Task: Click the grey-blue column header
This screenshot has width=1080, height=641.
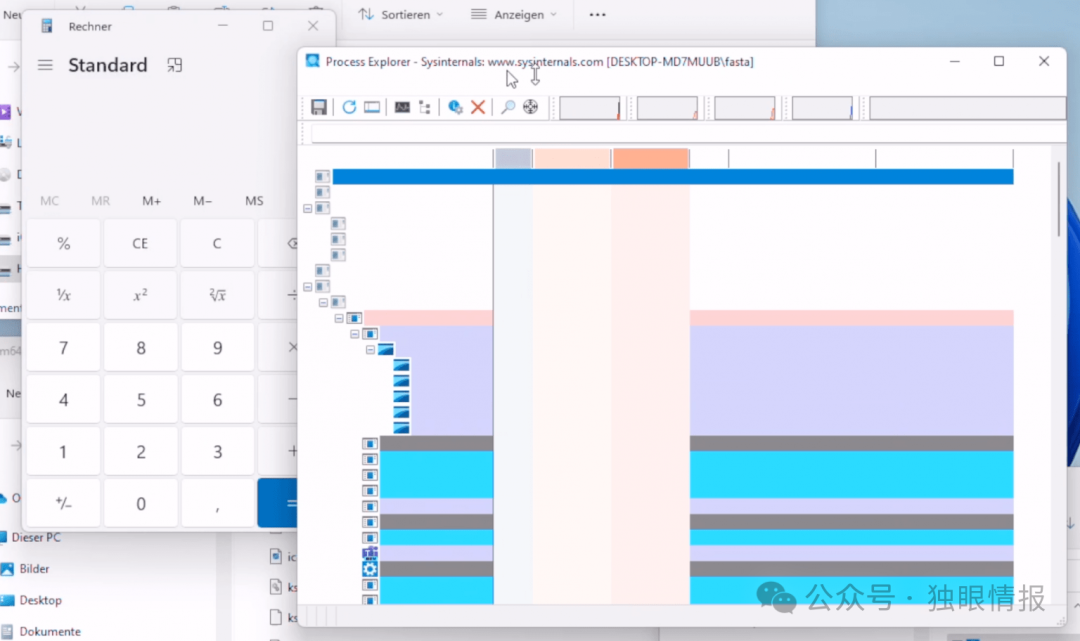Action: [513, 158]
